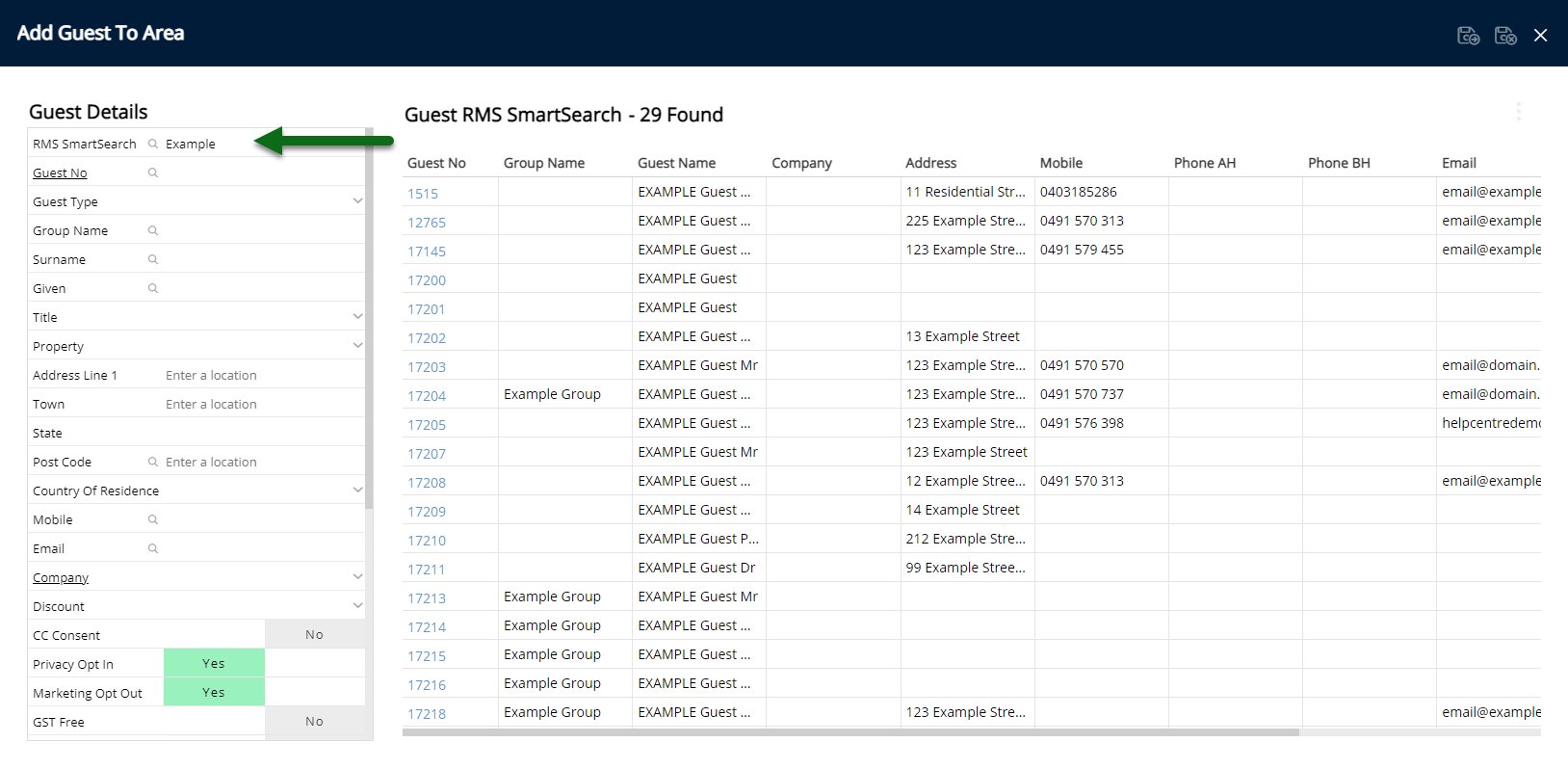Toggle GST Free No option
Image resolution: width=1568 pixels, height=769 pixels.
[315, 721]
